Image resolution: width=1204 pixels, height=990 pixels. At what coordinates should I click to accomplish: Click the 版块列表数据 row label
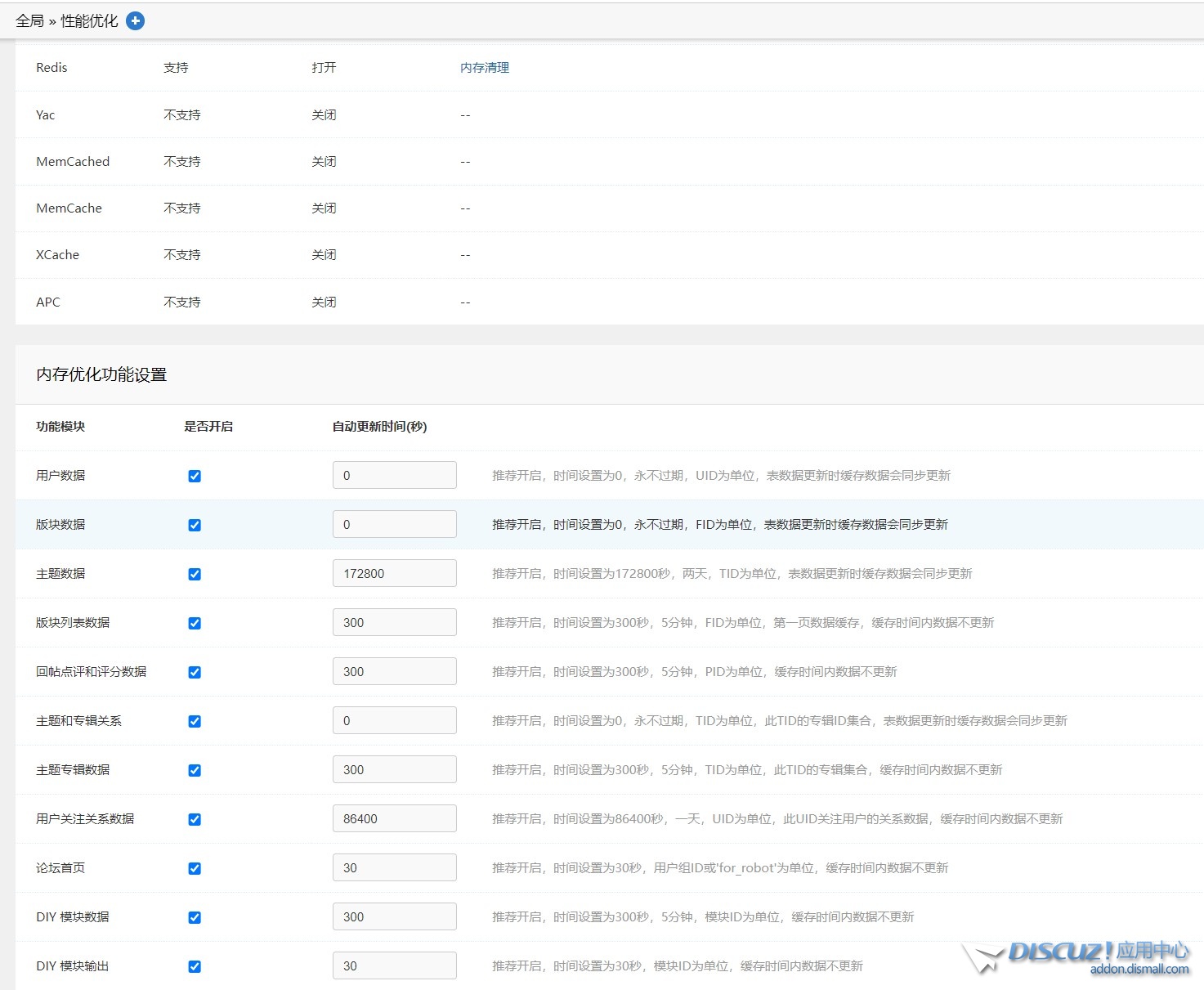tap(73, 623)
